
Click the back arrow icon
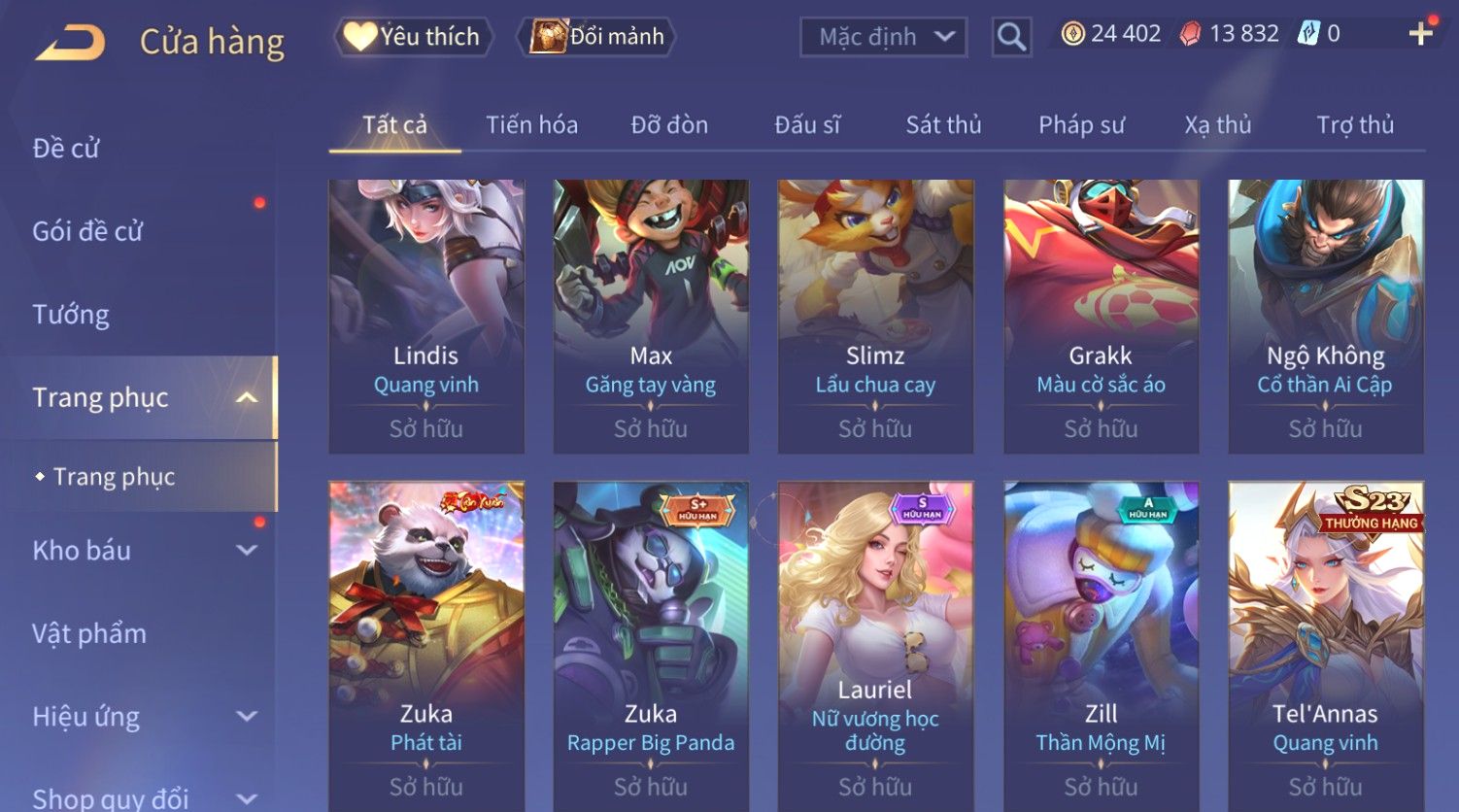tap(70, 43)
